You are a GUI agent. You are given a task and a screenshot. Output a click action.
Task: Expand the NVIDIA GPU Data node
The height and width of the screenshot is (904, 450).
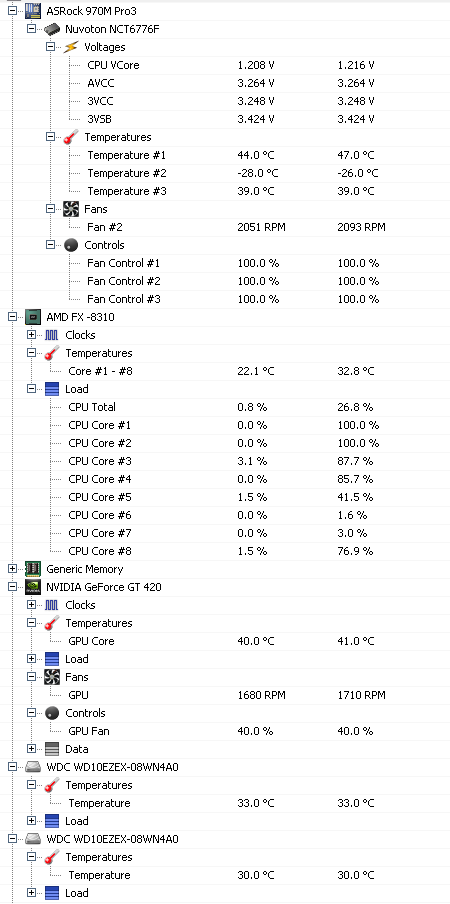point(32,749)
